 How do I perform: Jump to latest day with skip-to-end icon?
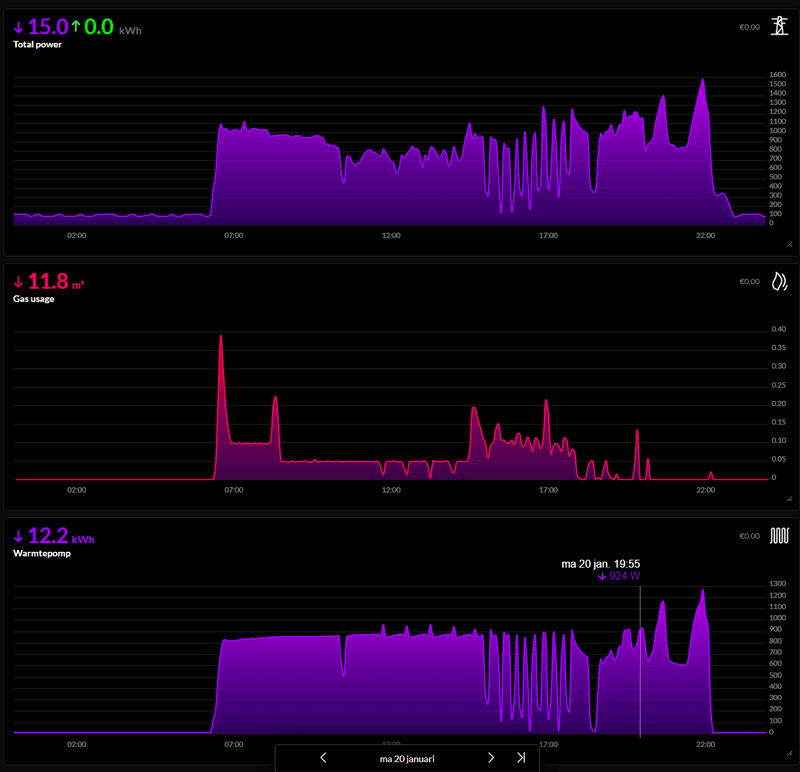click(521, 758)
